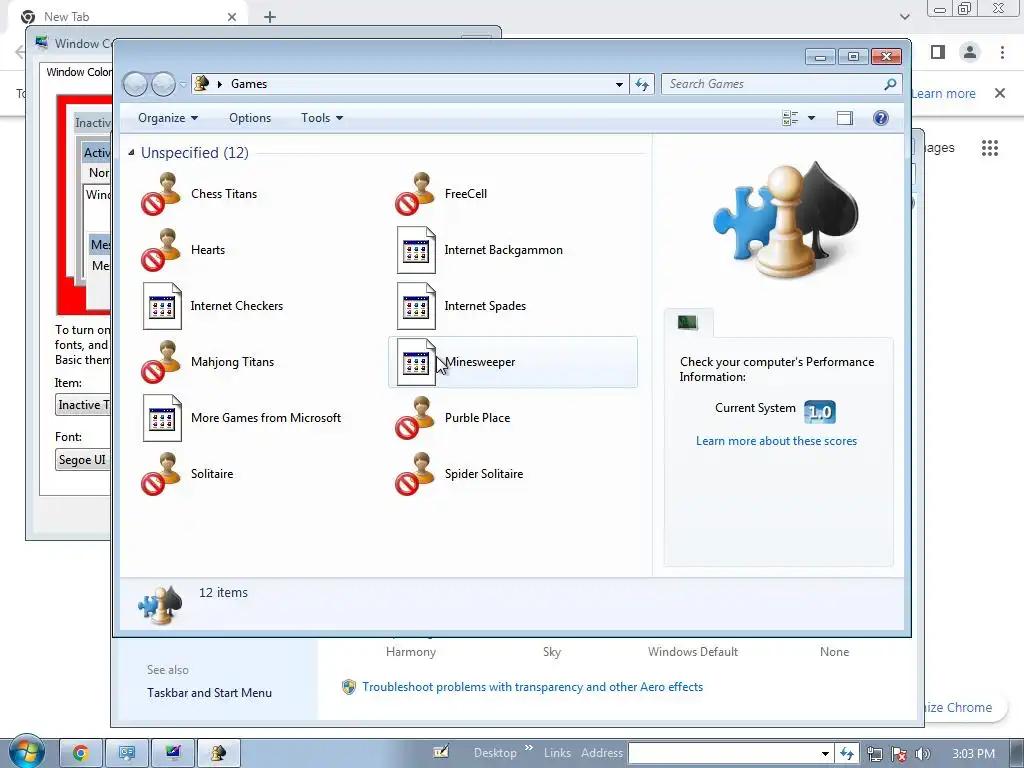This screenshot has height=768, width=1024.
Task: Click the taskbar Address input field
Action: click(724, 754)
